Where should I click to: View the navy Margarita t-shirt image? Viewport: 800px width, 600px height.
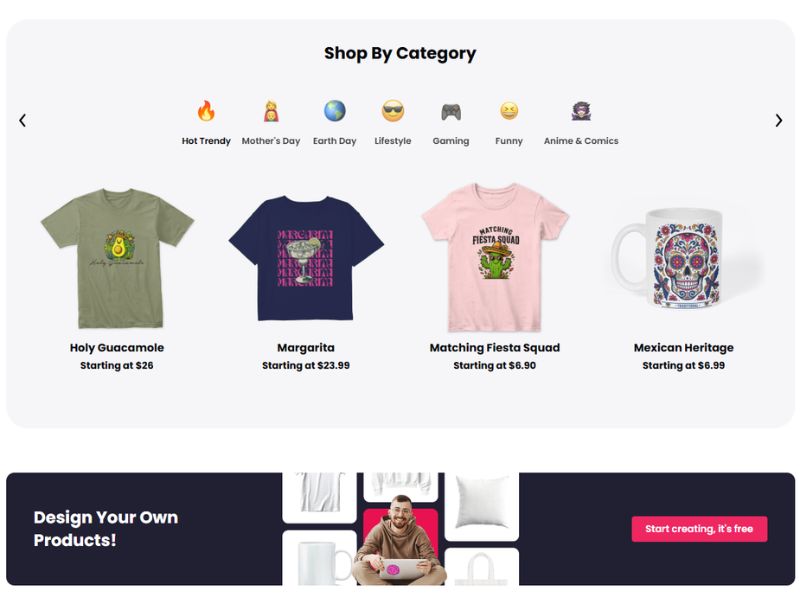[x=306, y=258]
